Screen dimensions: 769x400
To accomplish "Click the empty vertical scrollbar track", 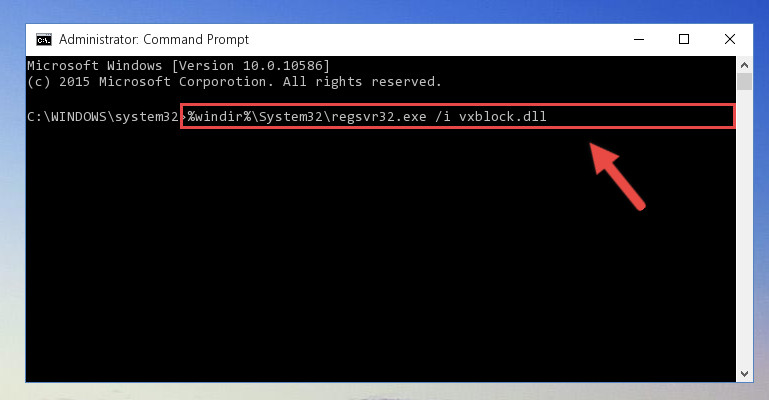I will (x=744, y=228).
